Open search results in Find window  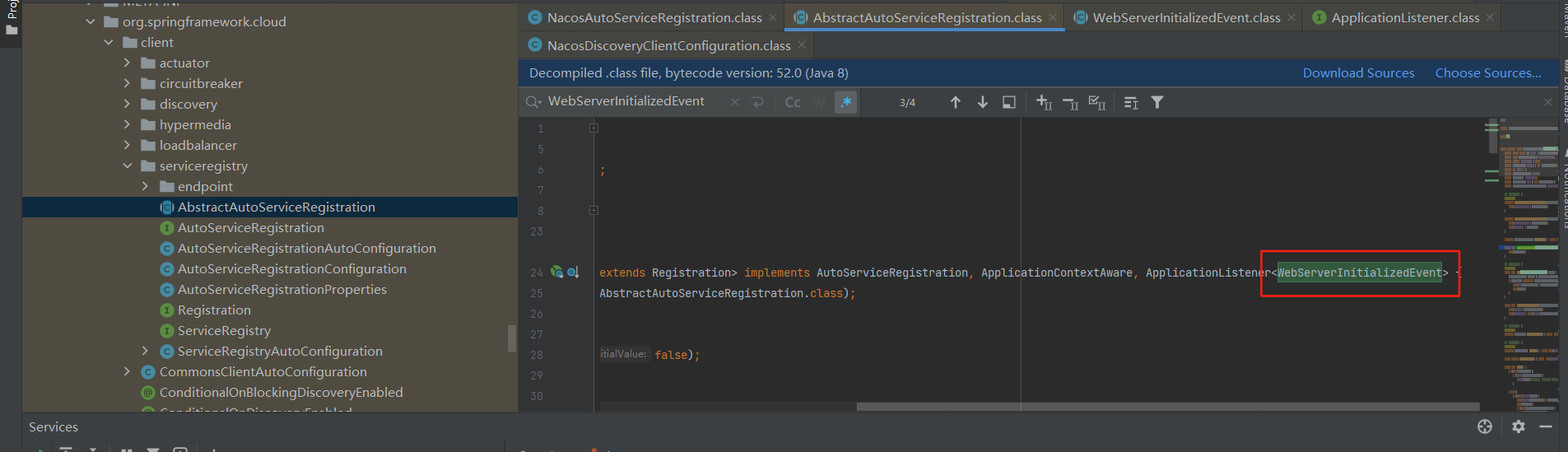pos(1008,102)
